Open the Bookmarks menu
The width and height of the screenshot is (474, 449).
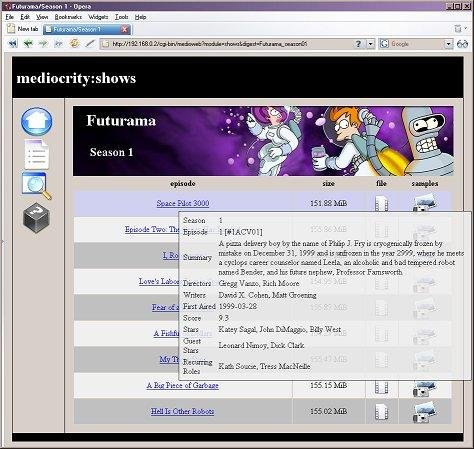coord(68,17)
